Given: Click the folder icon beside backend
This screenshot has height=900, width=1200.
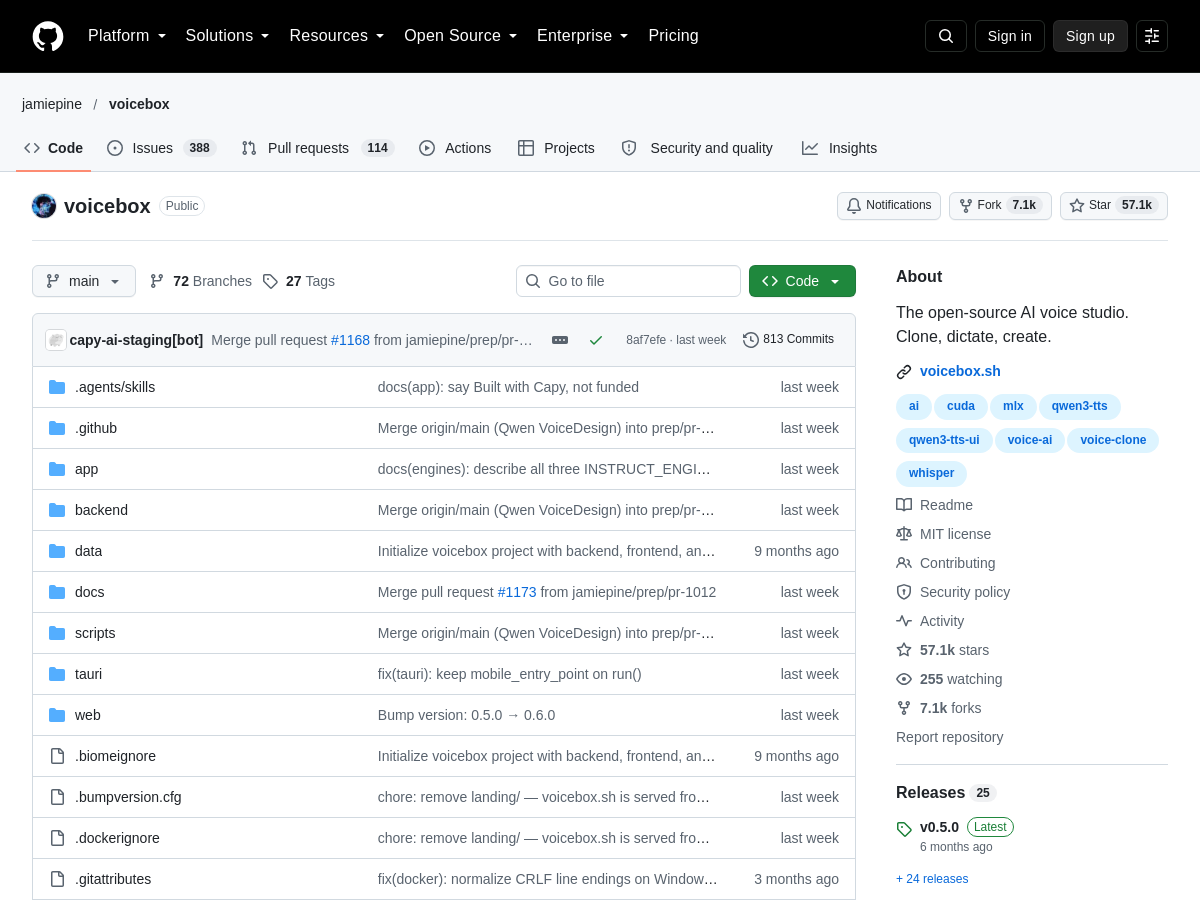Looking at the screenshot, I should click(57, 510).
